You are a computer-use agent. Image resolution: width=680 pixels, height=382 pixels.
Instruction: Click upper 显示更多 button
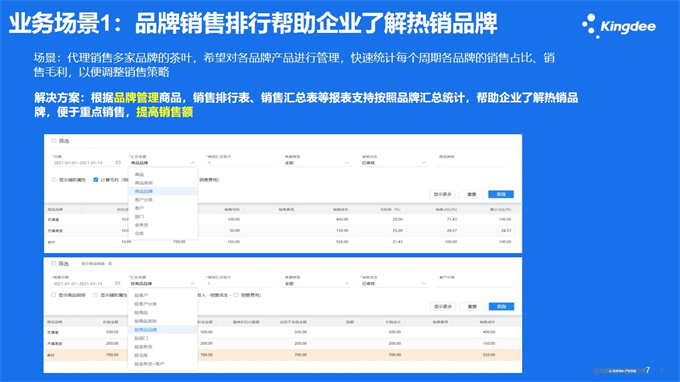coord(442,194)
